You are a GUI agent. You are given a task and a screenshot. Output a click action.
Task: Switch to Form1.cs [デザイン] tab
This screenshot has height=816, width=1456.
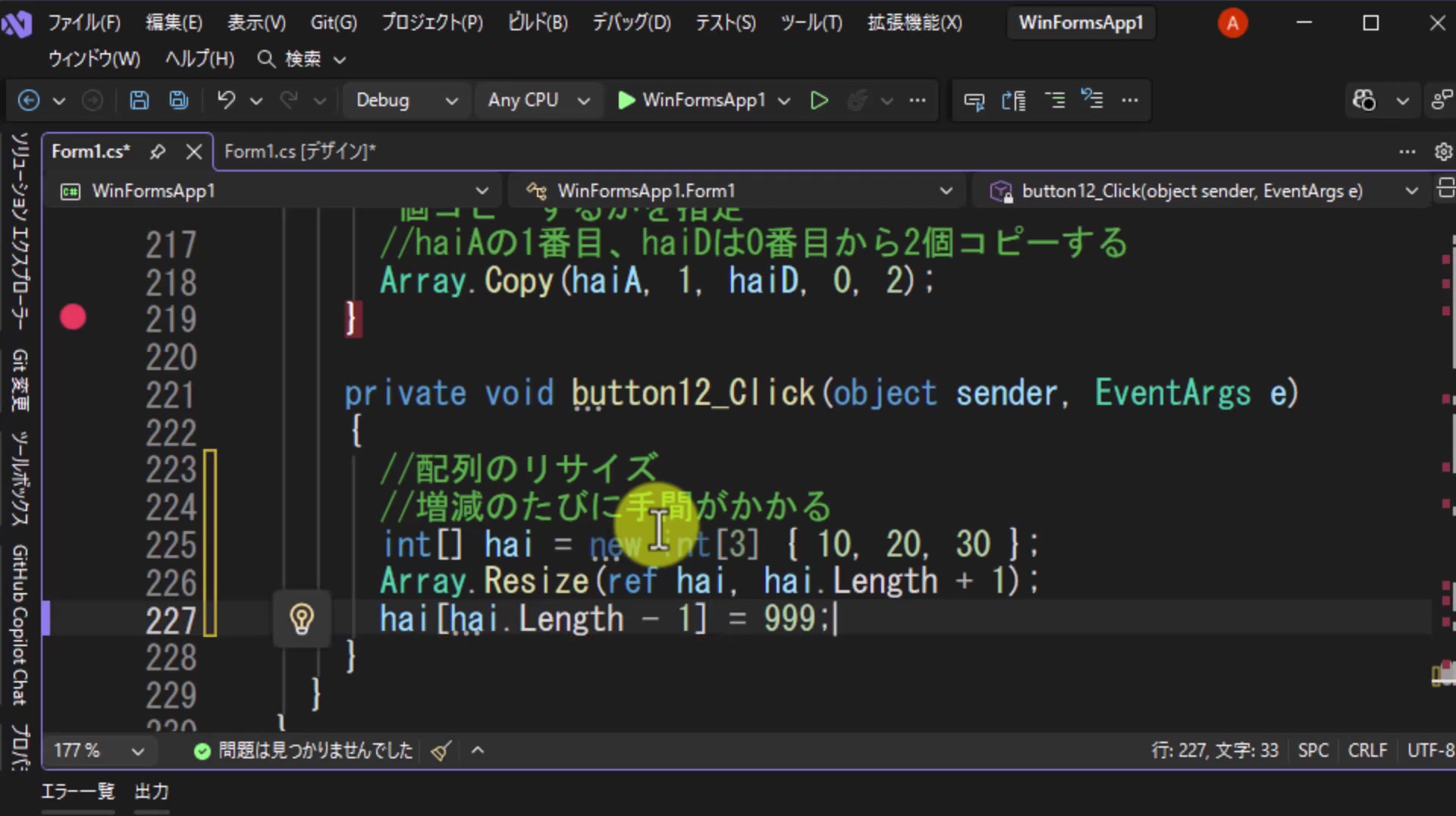300,152
